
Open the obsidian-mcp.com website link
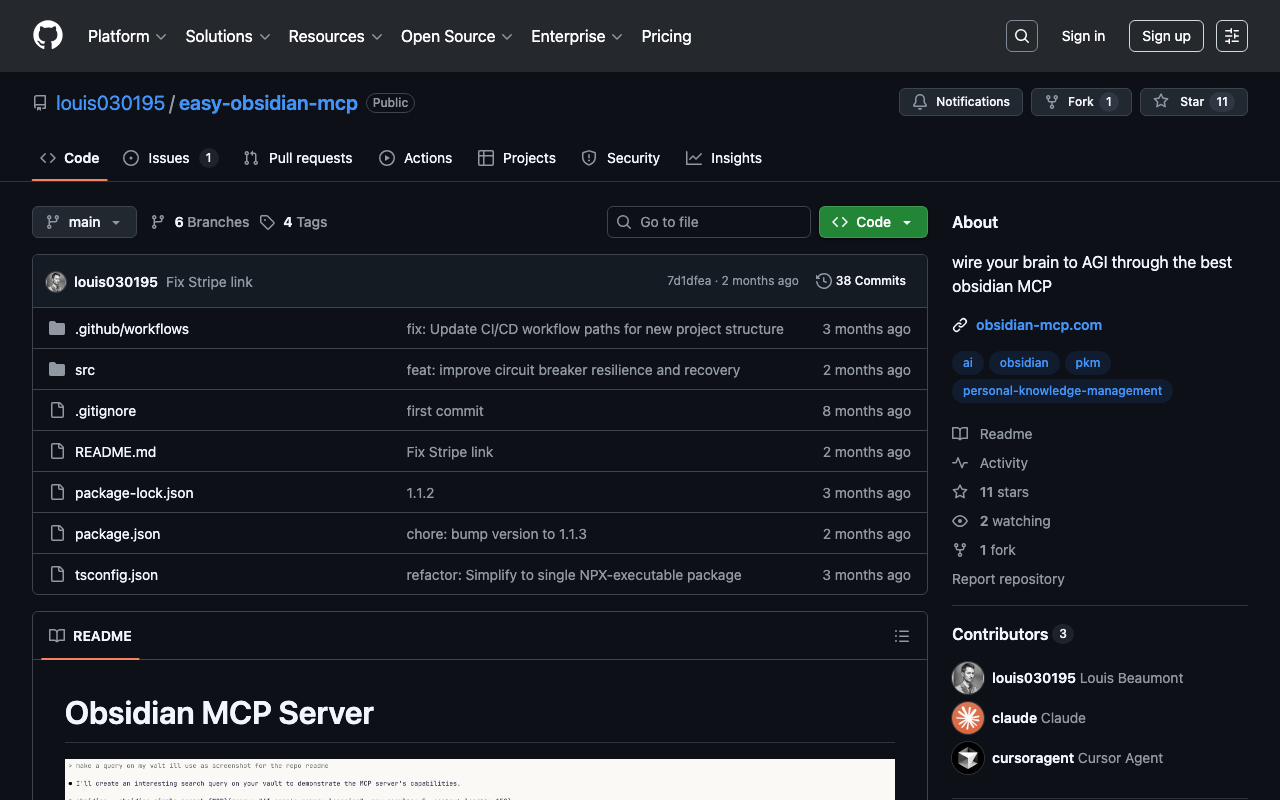point(1038,325)
